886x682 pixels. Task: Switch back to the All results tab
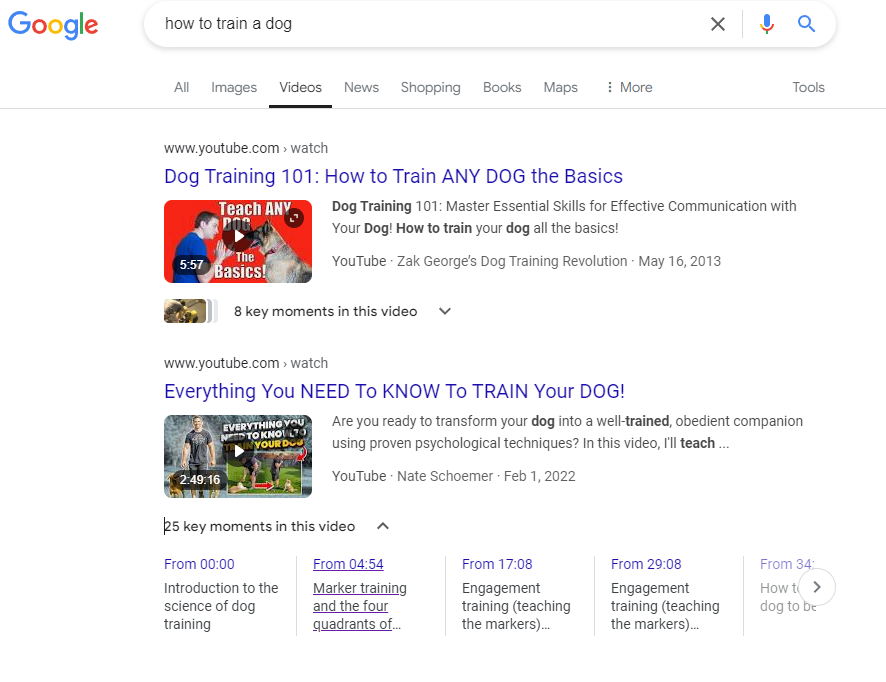pyautogui.click(x=181, y=87)
